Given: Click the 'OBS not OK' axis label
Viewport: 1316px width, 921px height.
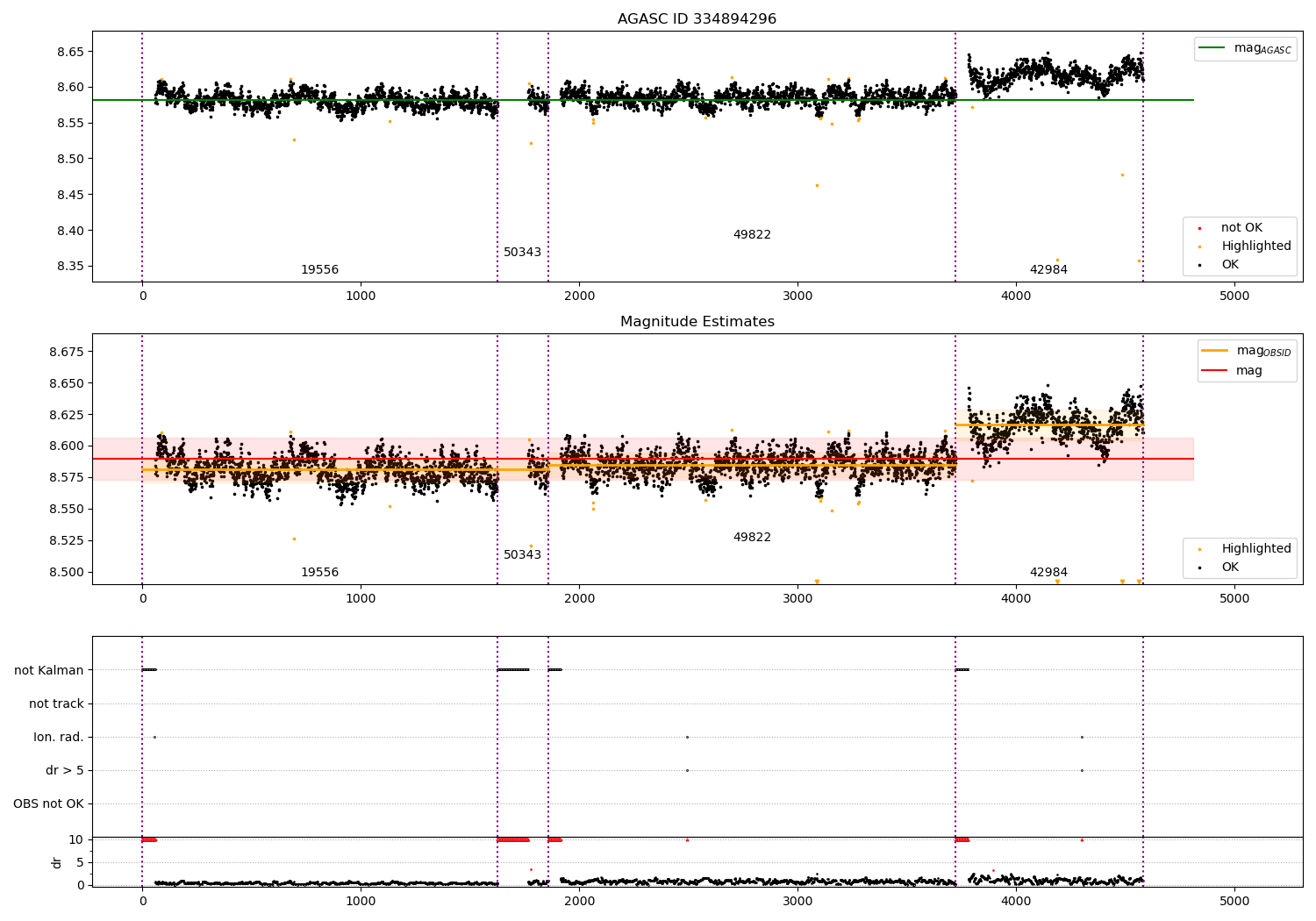Looking at the screenshot, I should 48,804.
